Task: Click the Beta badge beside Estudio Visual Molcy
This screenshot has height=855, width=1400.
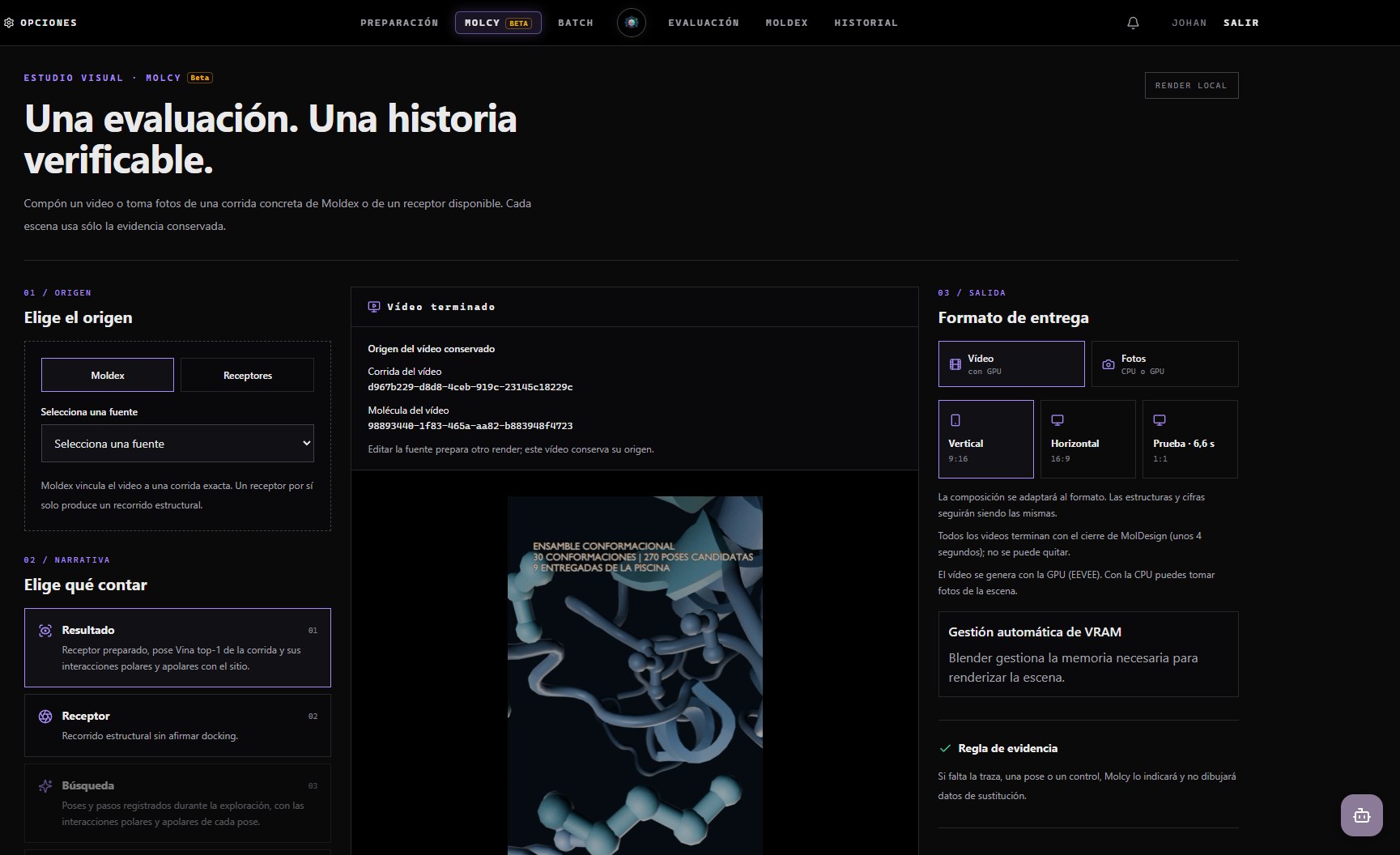Action: [x=200, y=78]
